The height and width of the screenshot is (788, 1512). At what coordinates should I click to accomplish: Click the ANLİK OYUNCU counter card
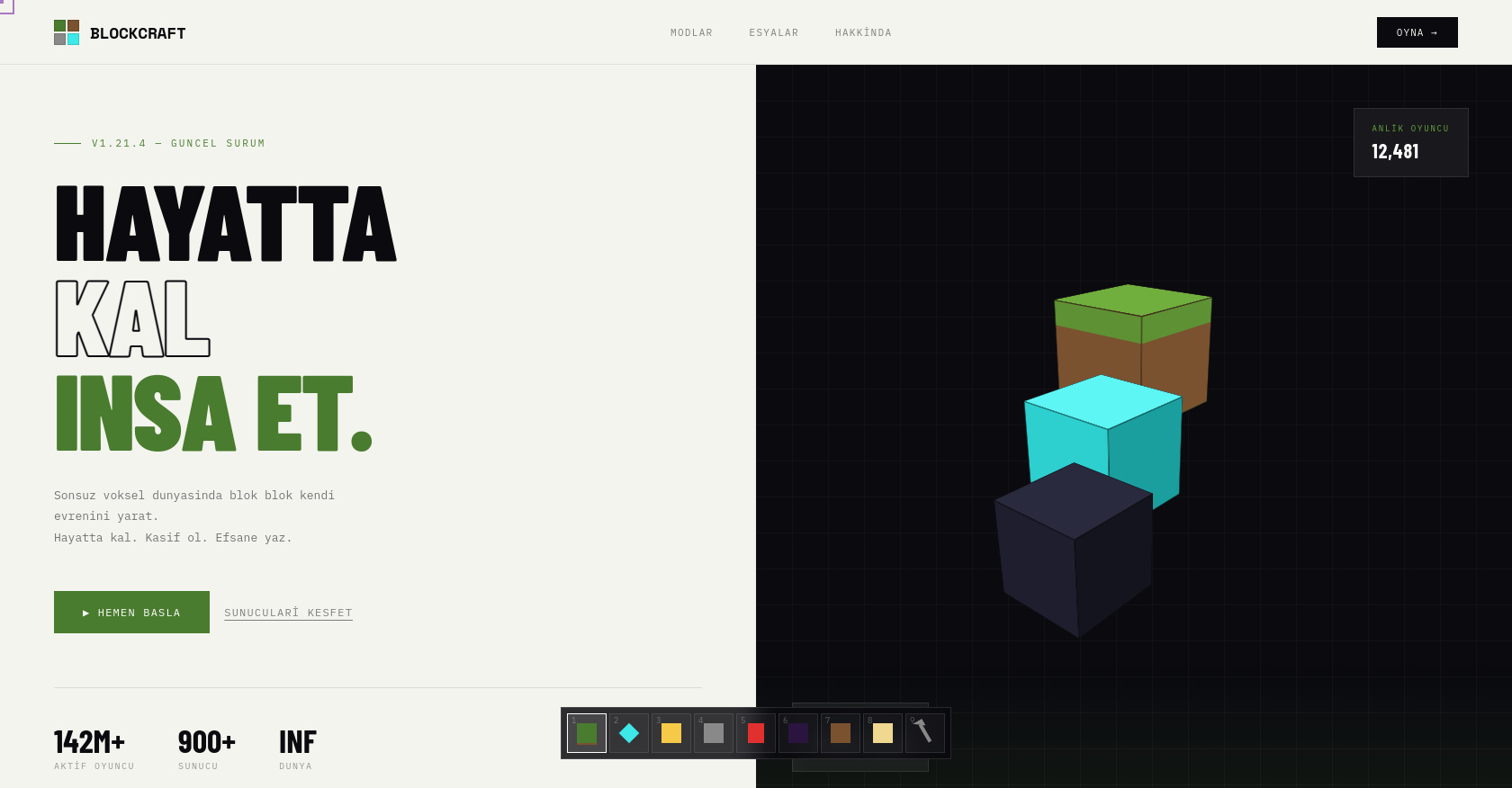(x=1410, y=142)
